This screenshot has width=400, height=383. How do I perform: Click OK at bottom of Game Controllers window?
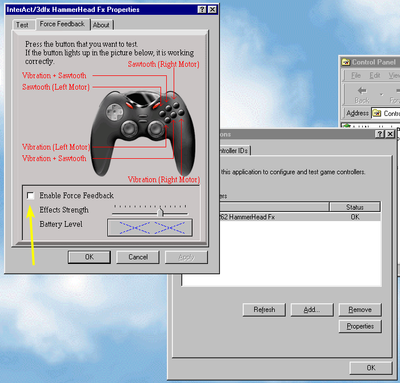pyautogui.click(x=371, y=368)
